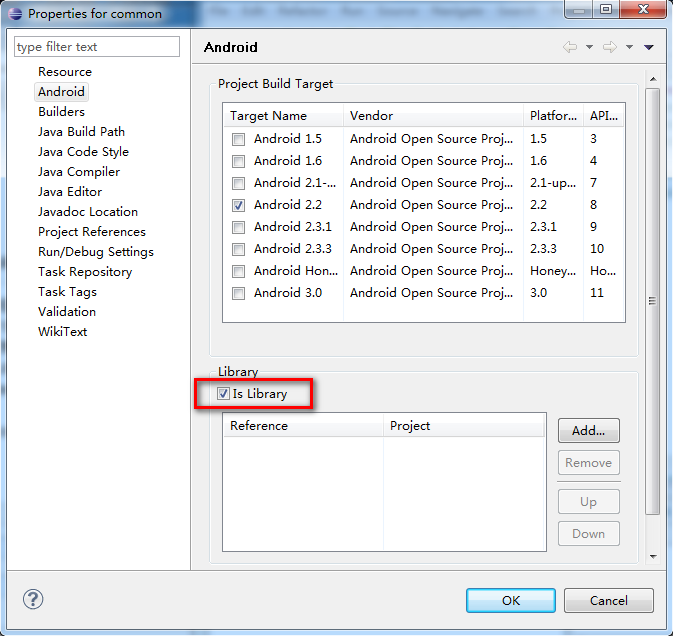
Task: Open the Run/Debug Settings page
Action: (x=96, y=251)
